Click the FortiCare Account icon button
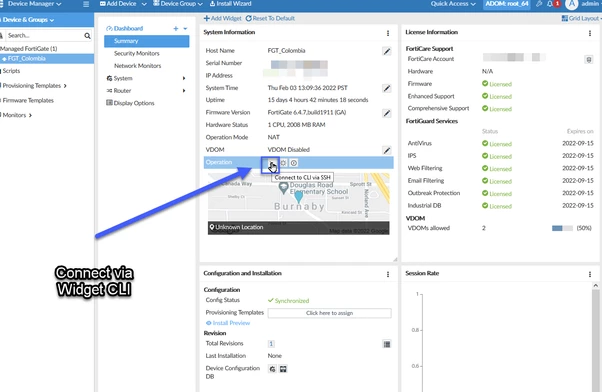This screenshot has width=602, height=392. pyautogui.click(x=589, y=60)
